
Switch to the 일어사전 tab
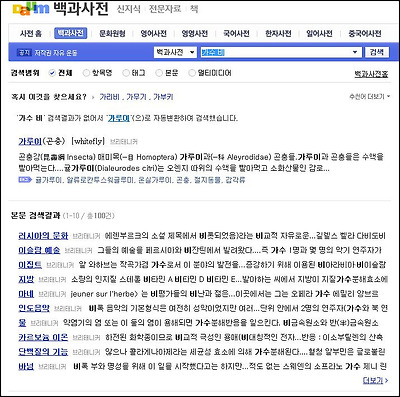[x=319, y=33]
